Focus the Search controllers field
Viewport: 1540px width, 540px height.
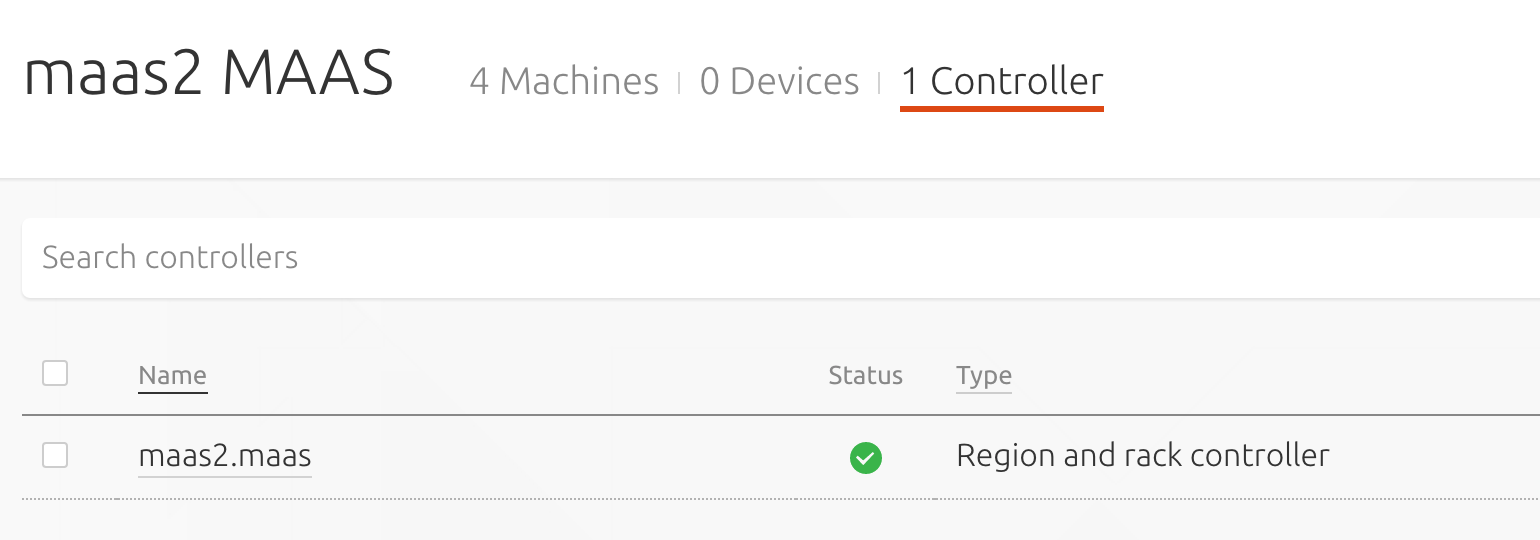[780, 258]
